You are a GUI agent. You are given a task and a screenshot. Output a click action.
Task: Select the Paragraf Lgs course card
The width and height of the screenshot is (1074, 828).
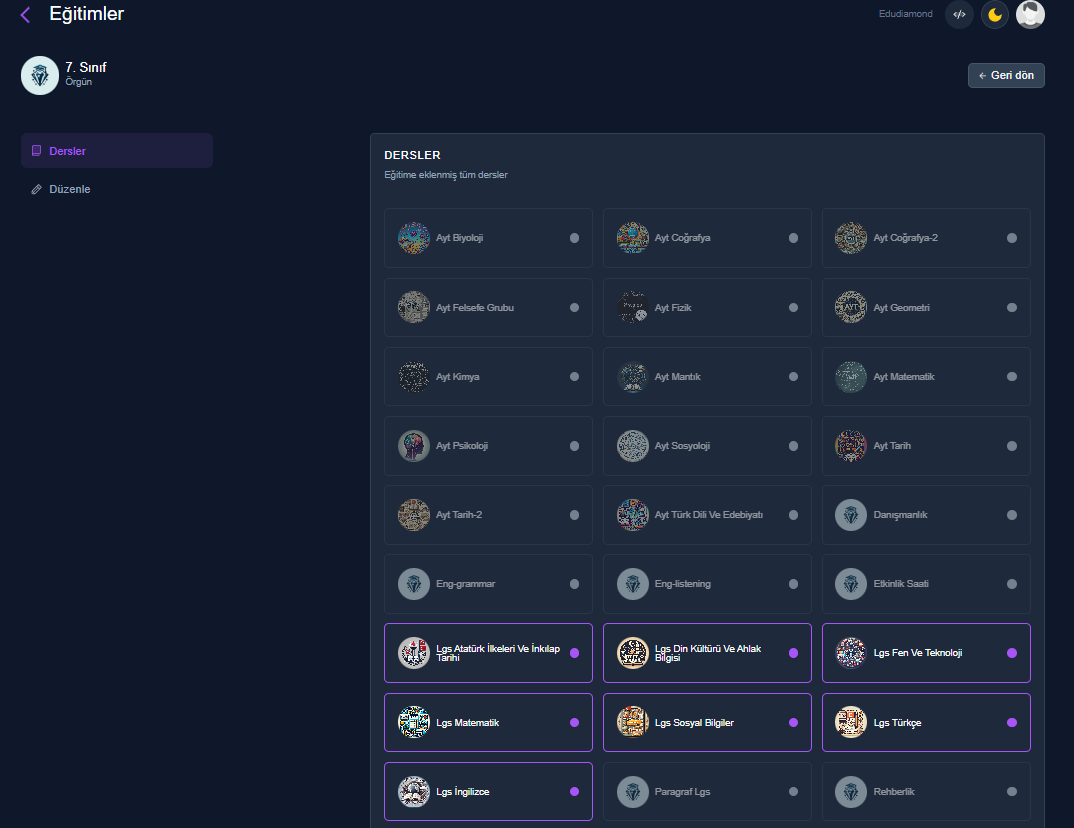point(707,791)
